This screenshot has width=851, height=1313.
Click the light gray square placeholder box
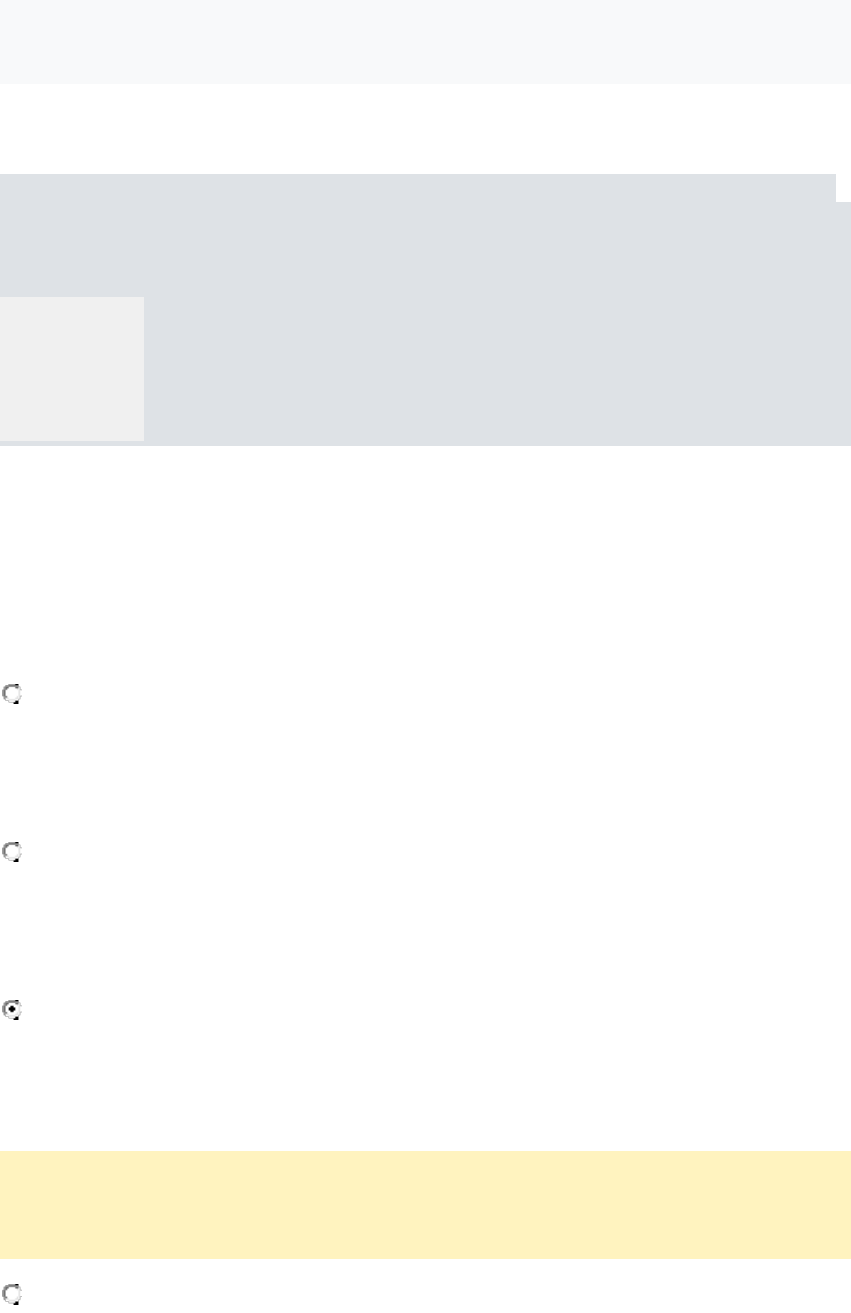[71, 368]
